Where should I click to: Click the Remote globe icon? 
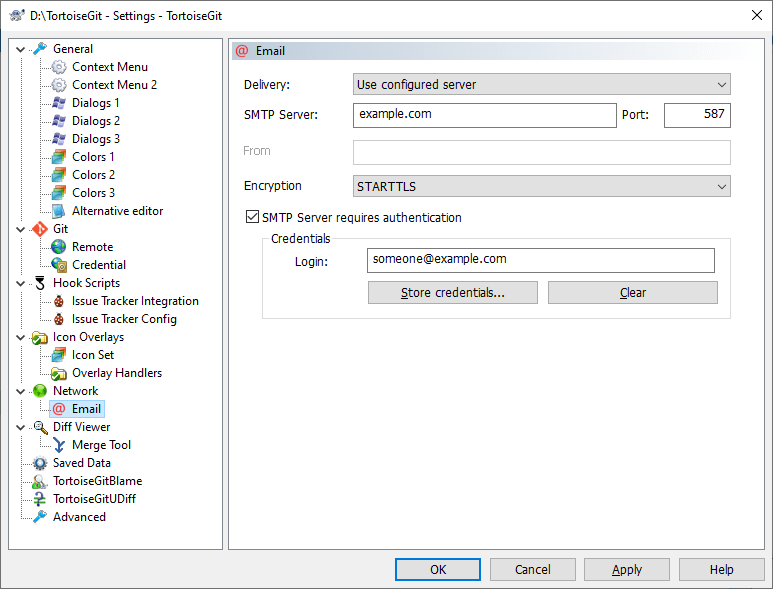(59, 247)
